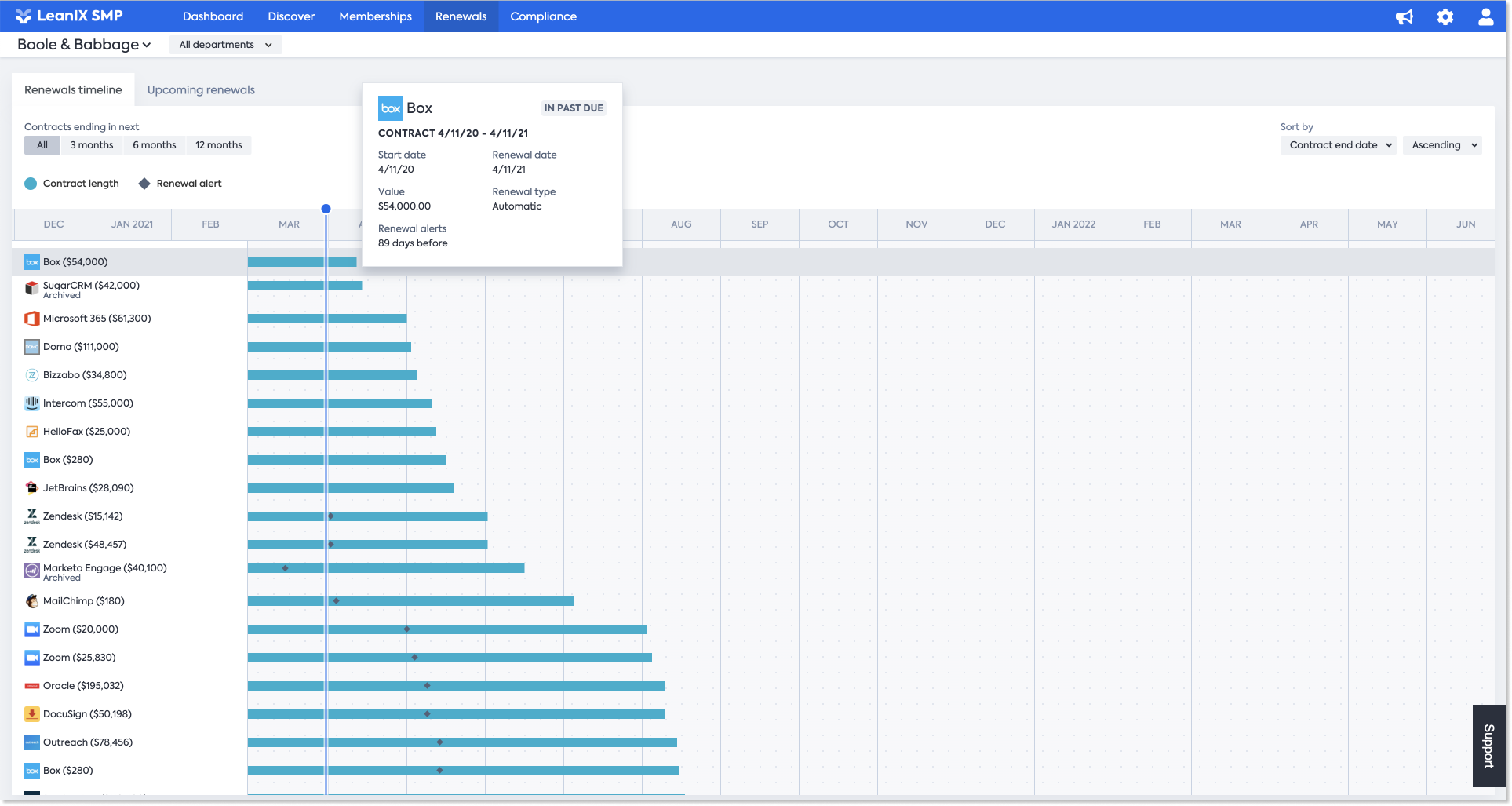Click the MailChimp app icon

coord(32,601)
